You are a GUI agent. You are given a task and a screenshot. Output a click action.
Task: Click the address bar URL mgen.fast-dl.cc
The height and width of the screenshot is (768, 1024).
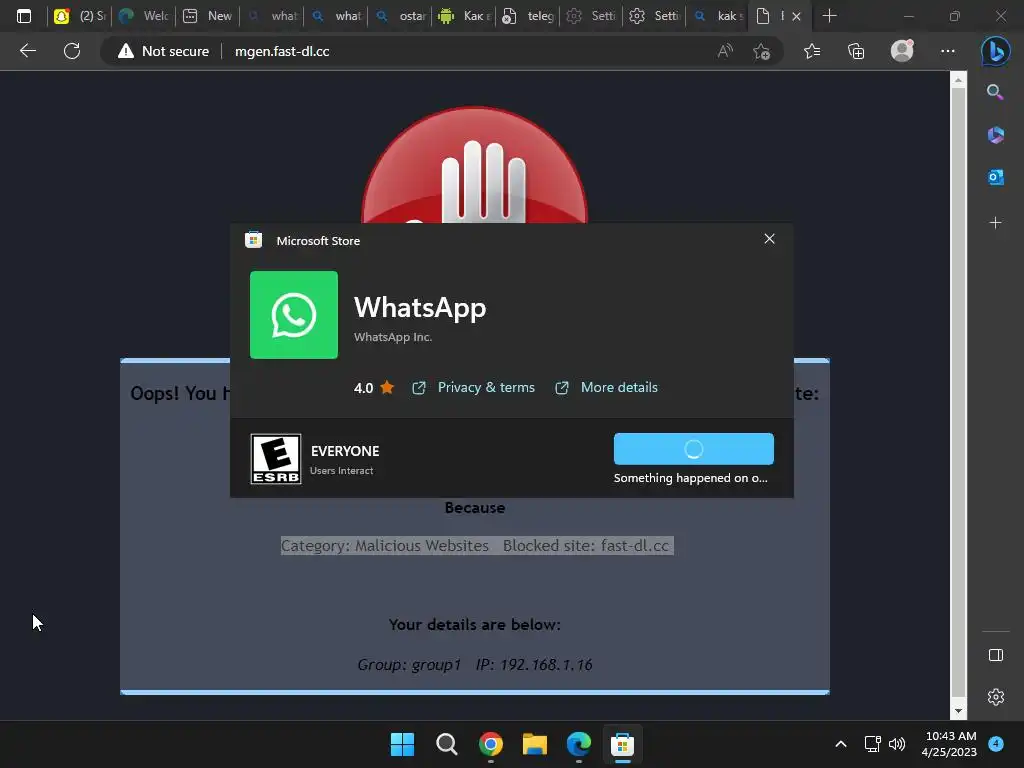[x=282, y=51]
